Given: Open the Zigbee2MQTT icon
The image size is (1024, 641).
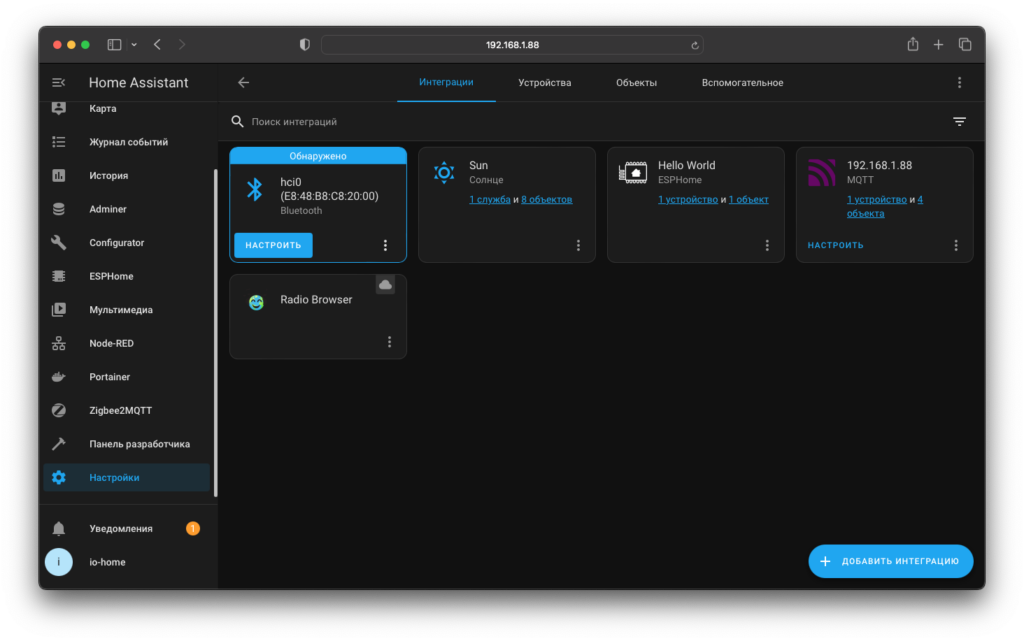Looking at the screenshot, I should tap(59, 411).
